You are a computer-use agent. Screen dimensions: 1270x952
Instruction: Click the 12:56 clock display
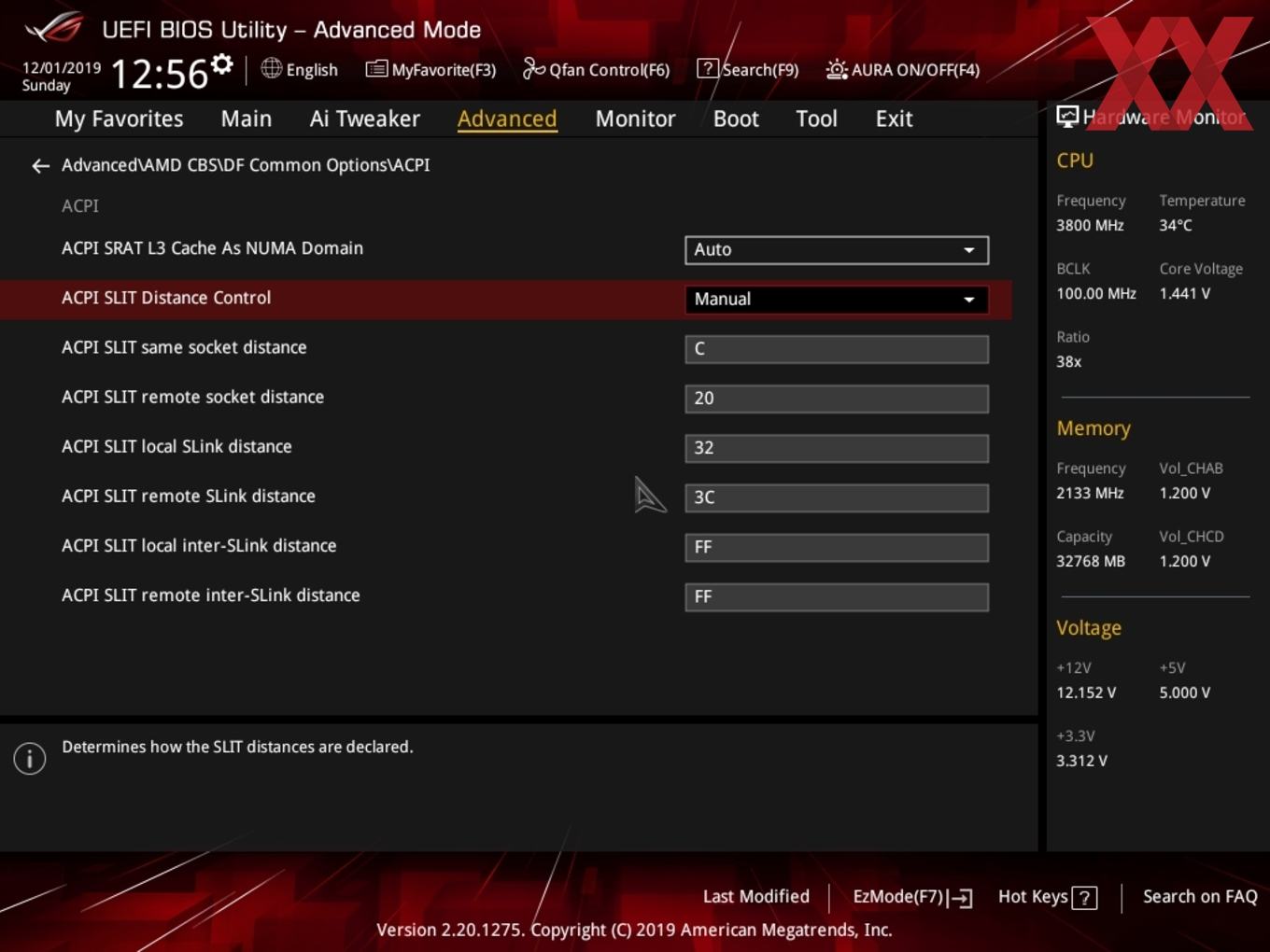tap(160, 74)
